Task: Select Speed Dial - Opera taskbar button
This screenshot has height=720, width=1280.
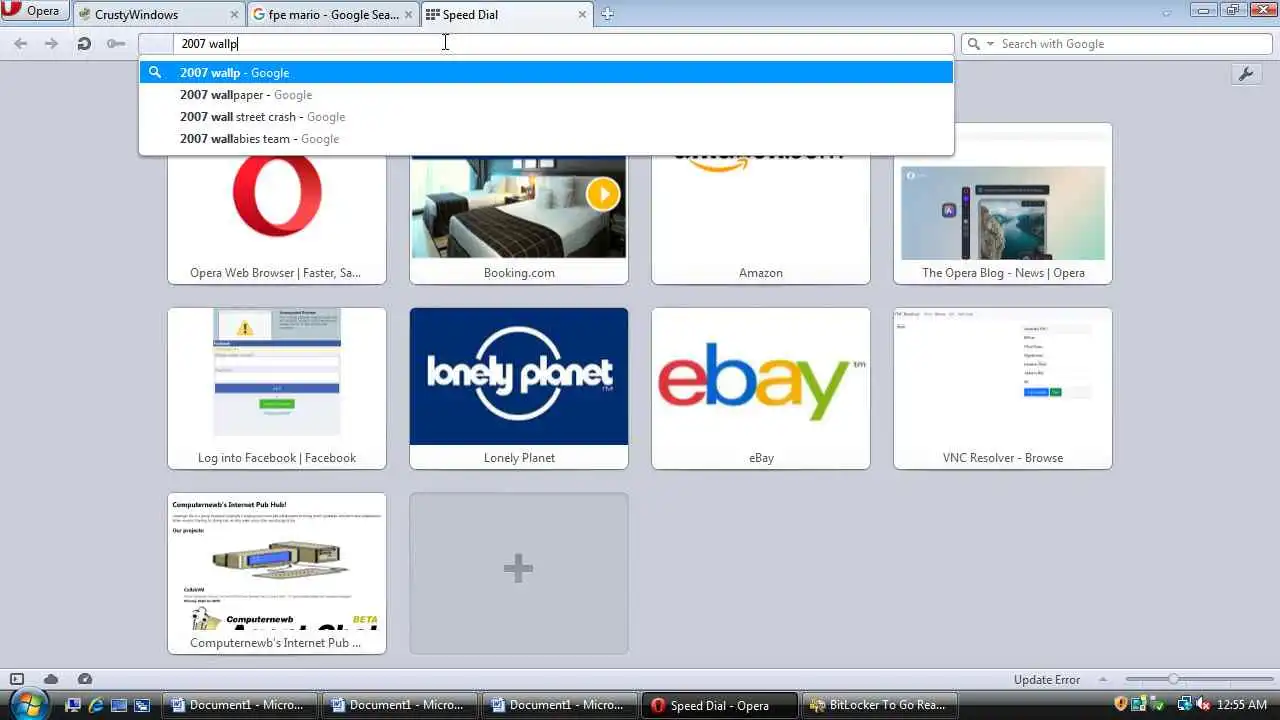Action: point(719,705)
